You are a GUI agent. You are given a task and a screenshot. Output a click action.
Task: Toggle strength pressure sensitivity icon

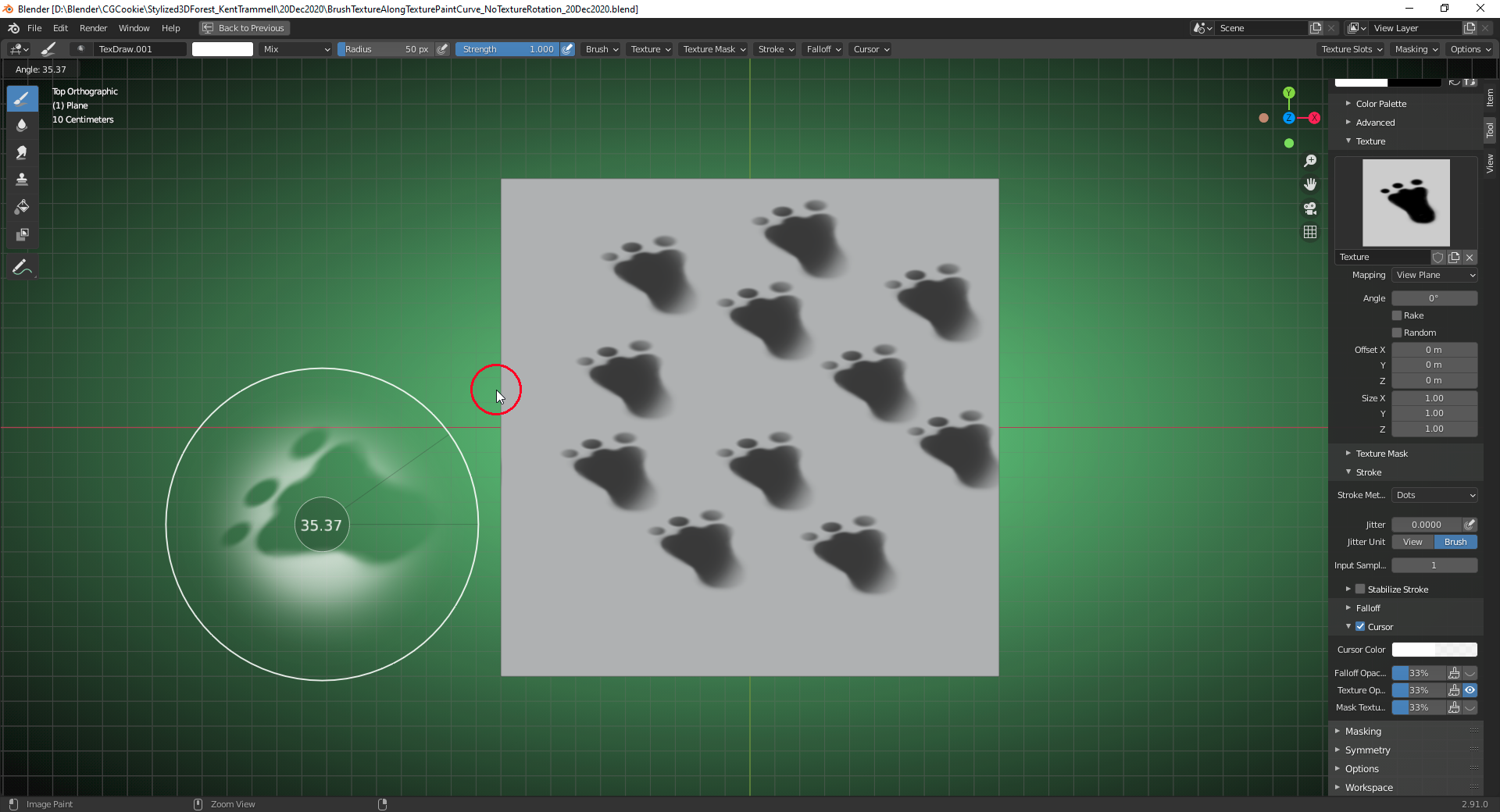click(x=568, y=49)
